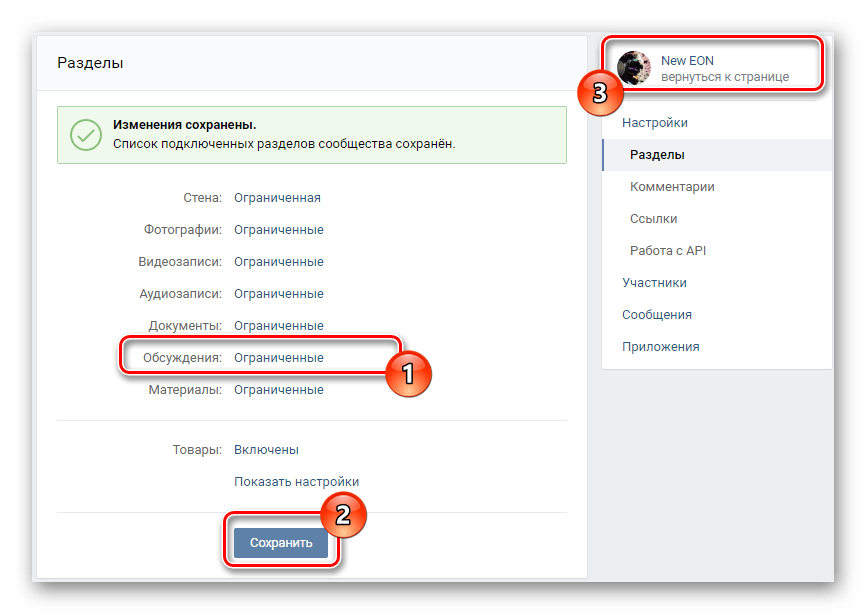Click the green checkmark success icon

[x=84, y=135]
